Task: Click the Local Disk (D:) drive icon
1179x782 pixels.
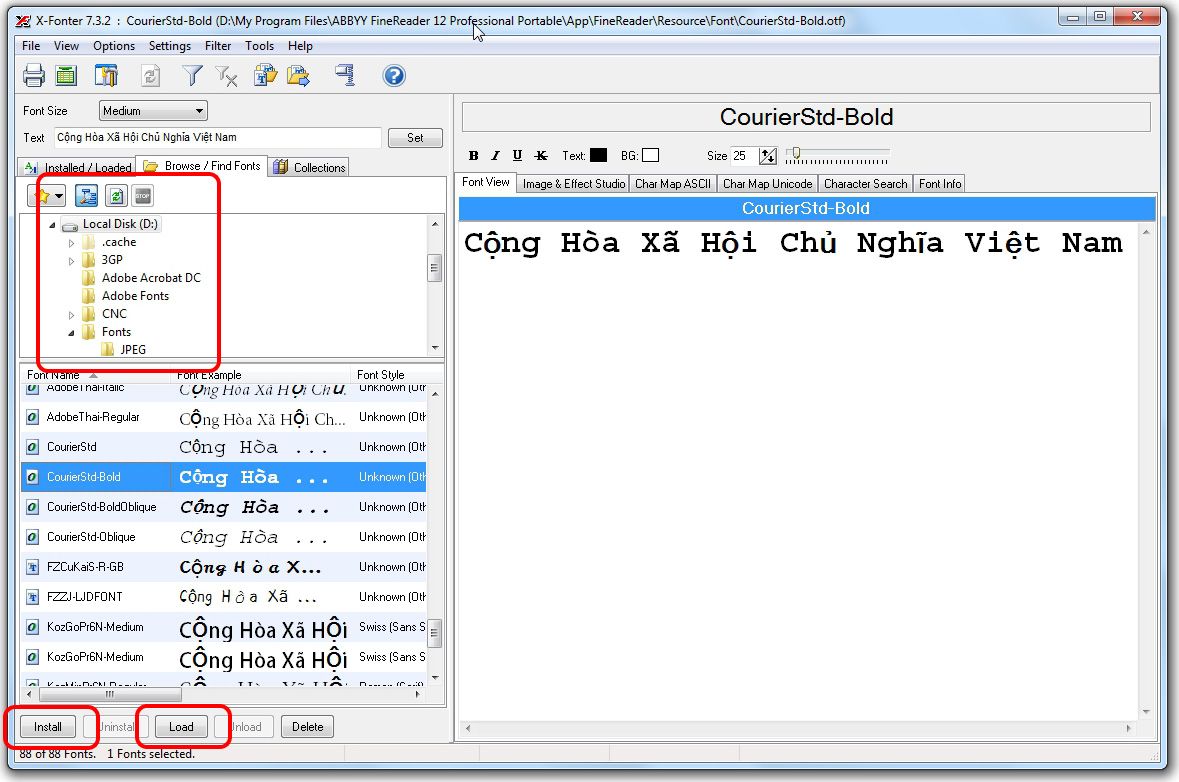Action: (70, 225)
